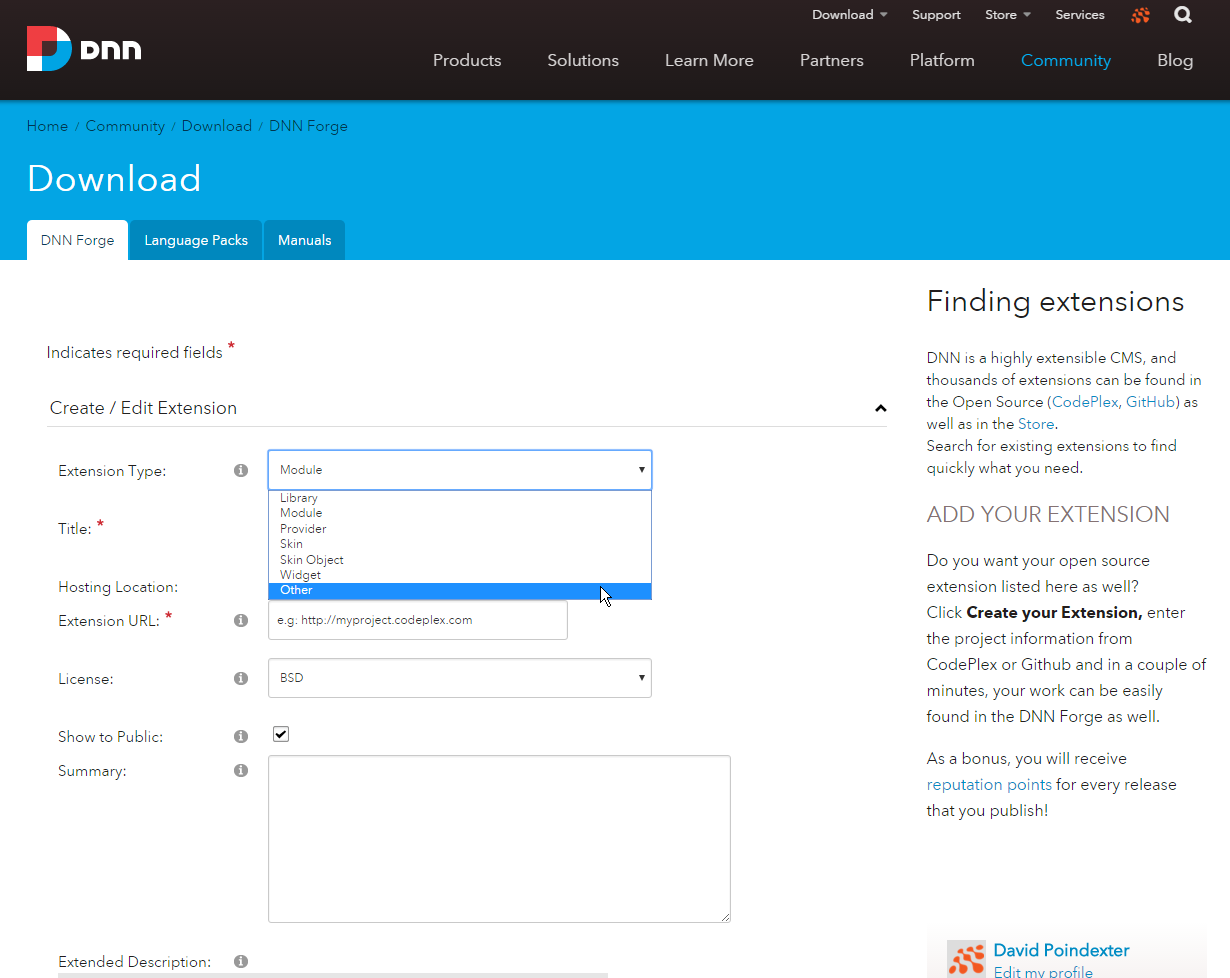This screenshot has width=1230, height=978.
Task: Open Partners in main navigation
Action: [x=832, y=60]
